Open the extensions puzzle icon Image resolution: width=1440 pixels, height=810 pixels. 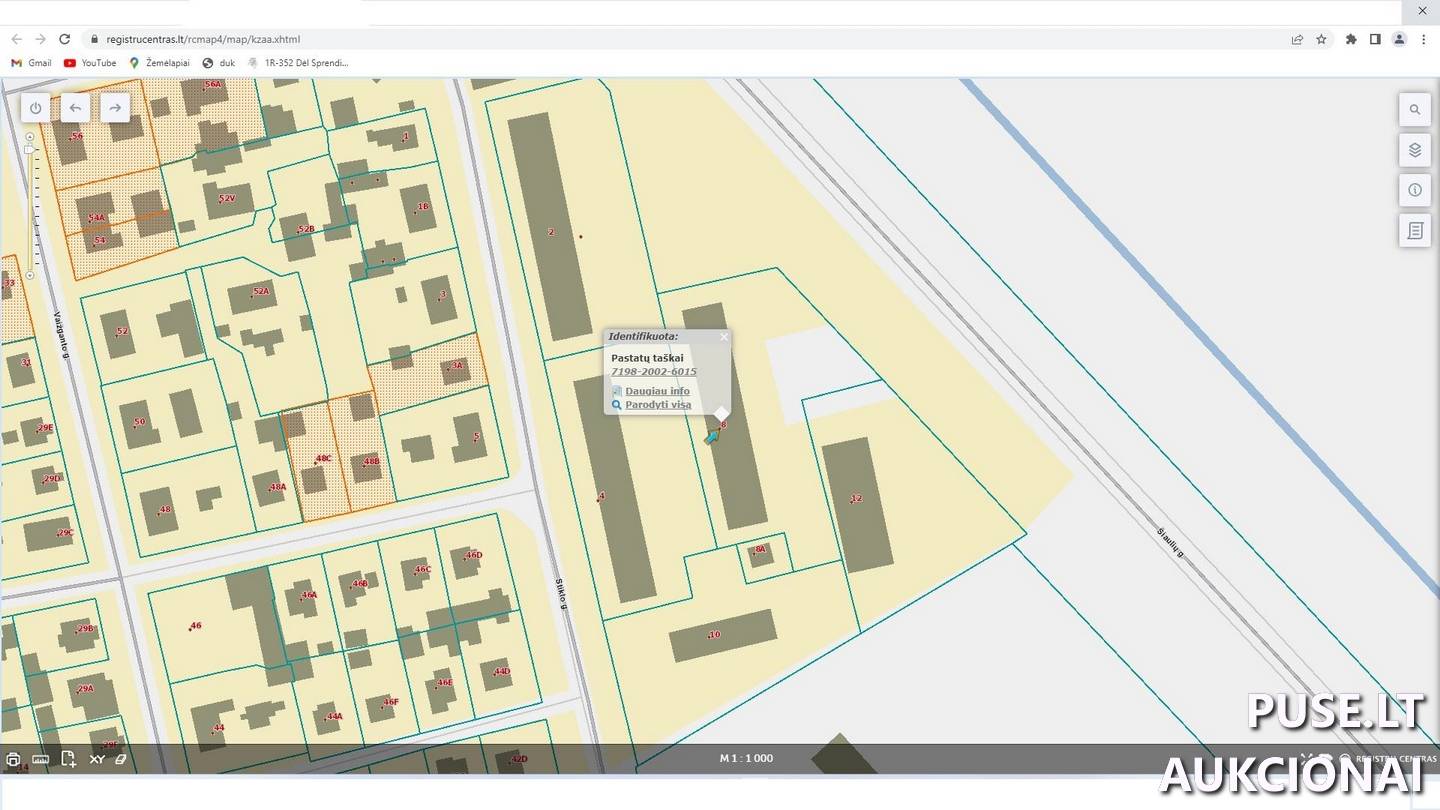pos(1351,39)
